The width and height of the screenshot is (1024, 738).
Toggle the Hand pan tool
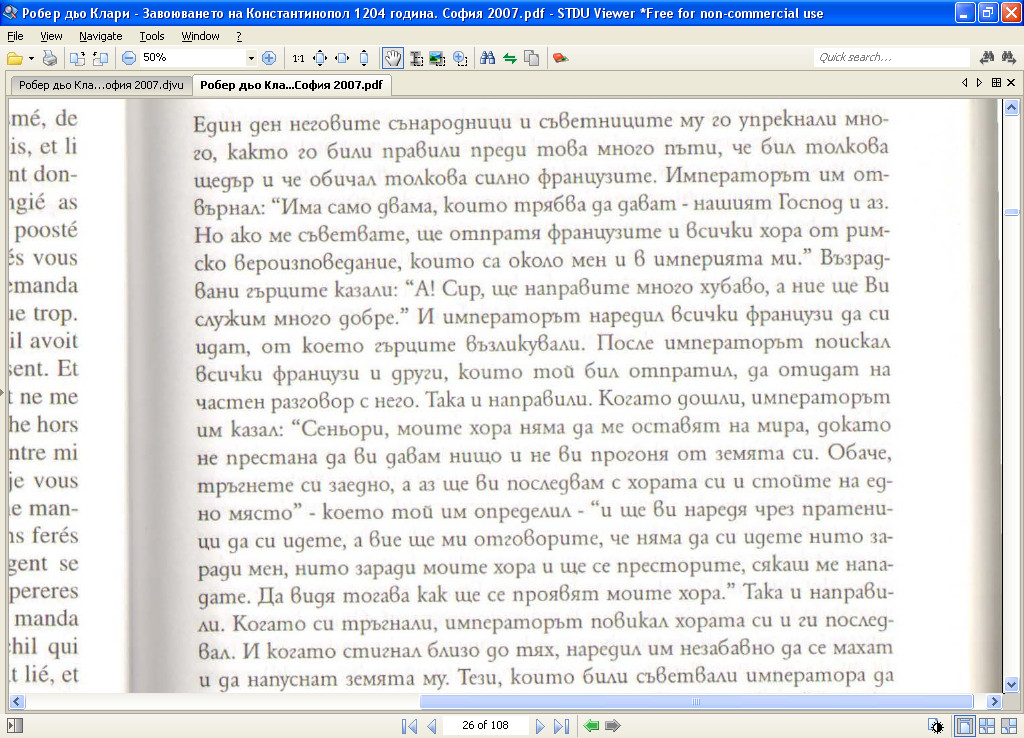click(x=393, y=58)
